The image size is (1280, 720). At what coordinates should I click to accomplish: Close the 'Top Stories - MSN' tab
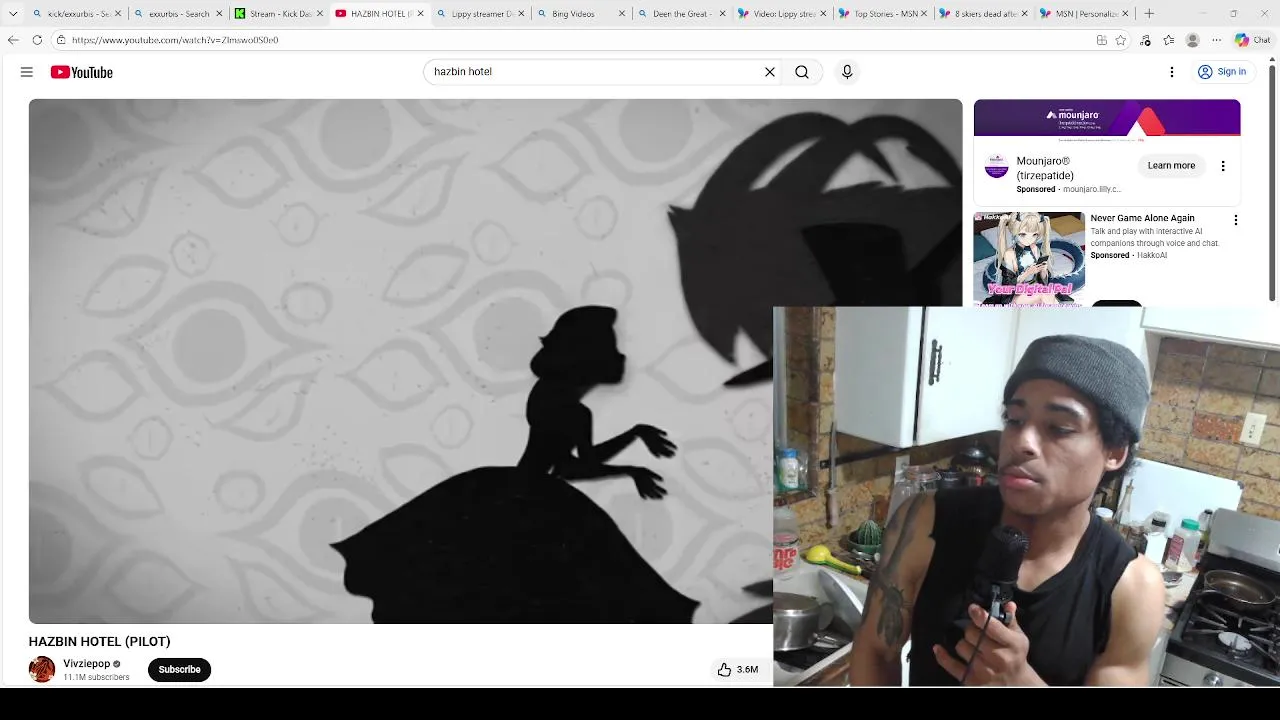coord(924,14)
